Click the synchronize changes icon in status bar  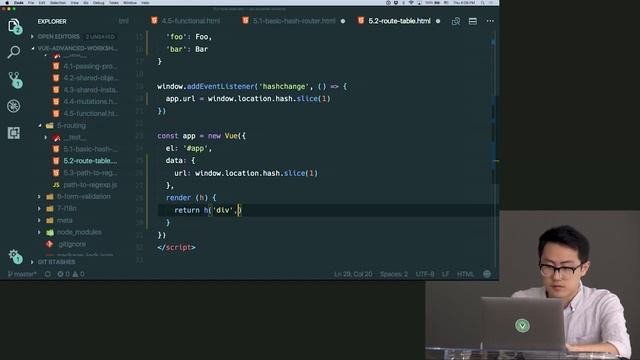[x=48, y=274]
